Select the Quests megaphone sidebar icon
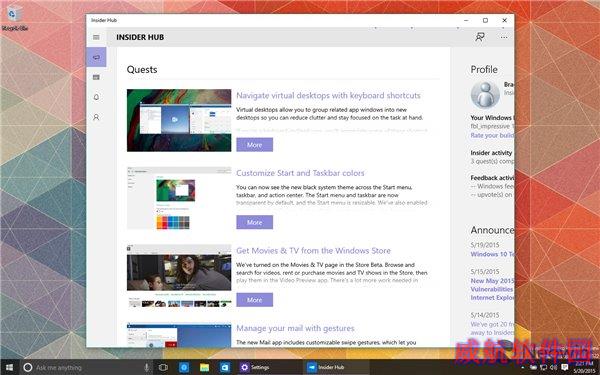Screen dimensions: 600x375 (96, 57)
